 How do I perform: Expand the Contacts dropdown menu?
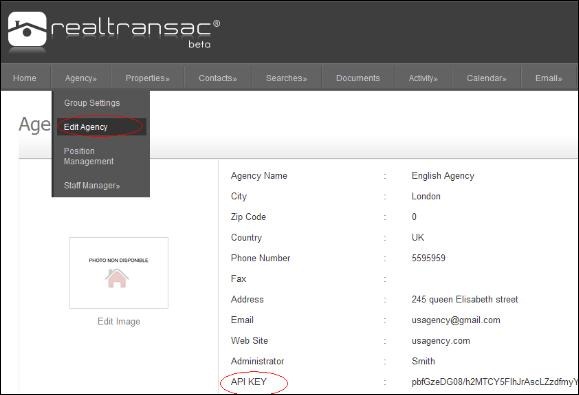(x=217, y=78)
